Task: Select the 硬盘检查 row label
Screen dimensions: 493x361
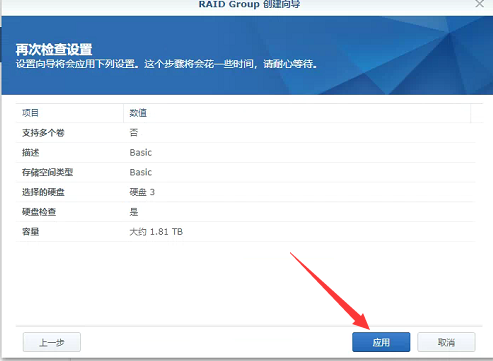Action: pyautogui.click(x=39, y=212)
